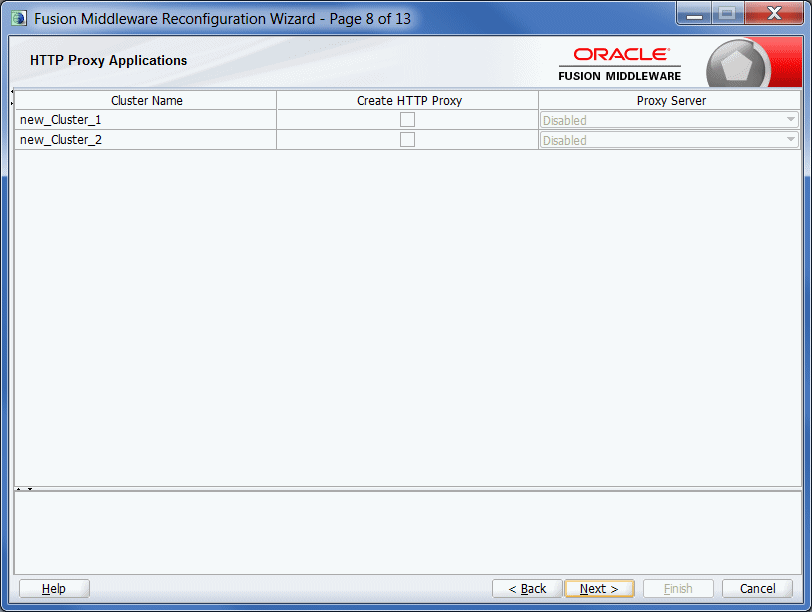This screenshot has width=812, height=612.
Task: Click the Create HTTP Proxy column header
Action: 408,100
